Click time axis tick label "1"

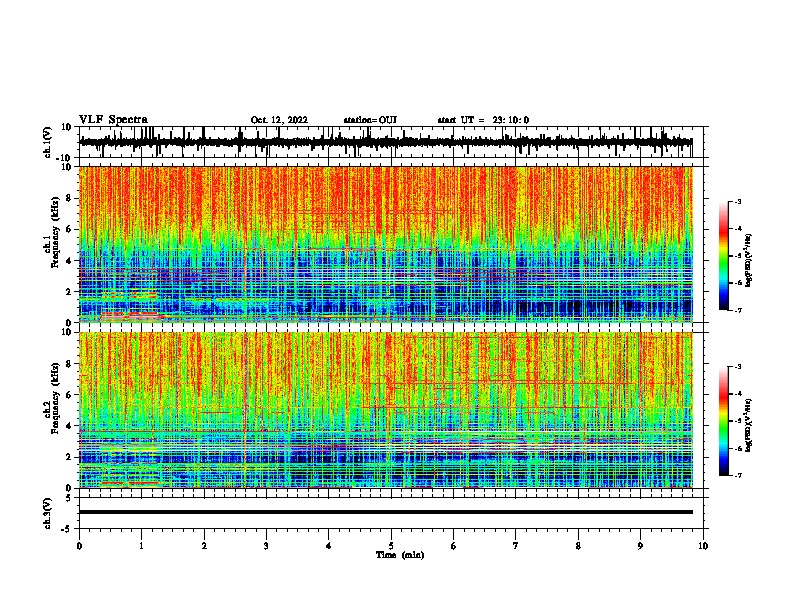(141, 546)
